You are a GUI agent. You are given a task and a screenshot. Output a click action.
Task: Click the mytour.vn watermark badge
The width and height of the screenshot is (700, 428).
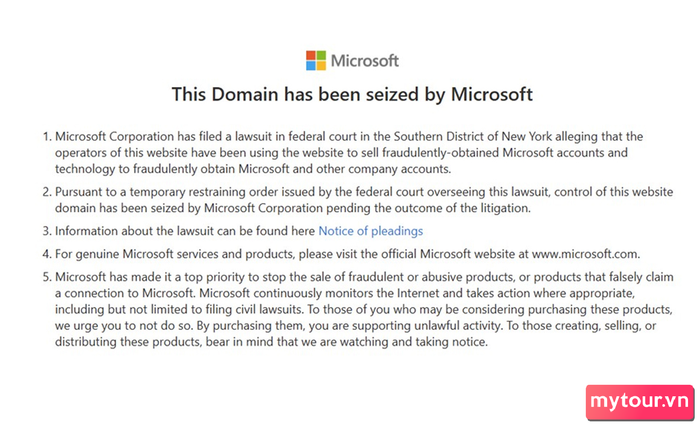[x=640, y=402]
